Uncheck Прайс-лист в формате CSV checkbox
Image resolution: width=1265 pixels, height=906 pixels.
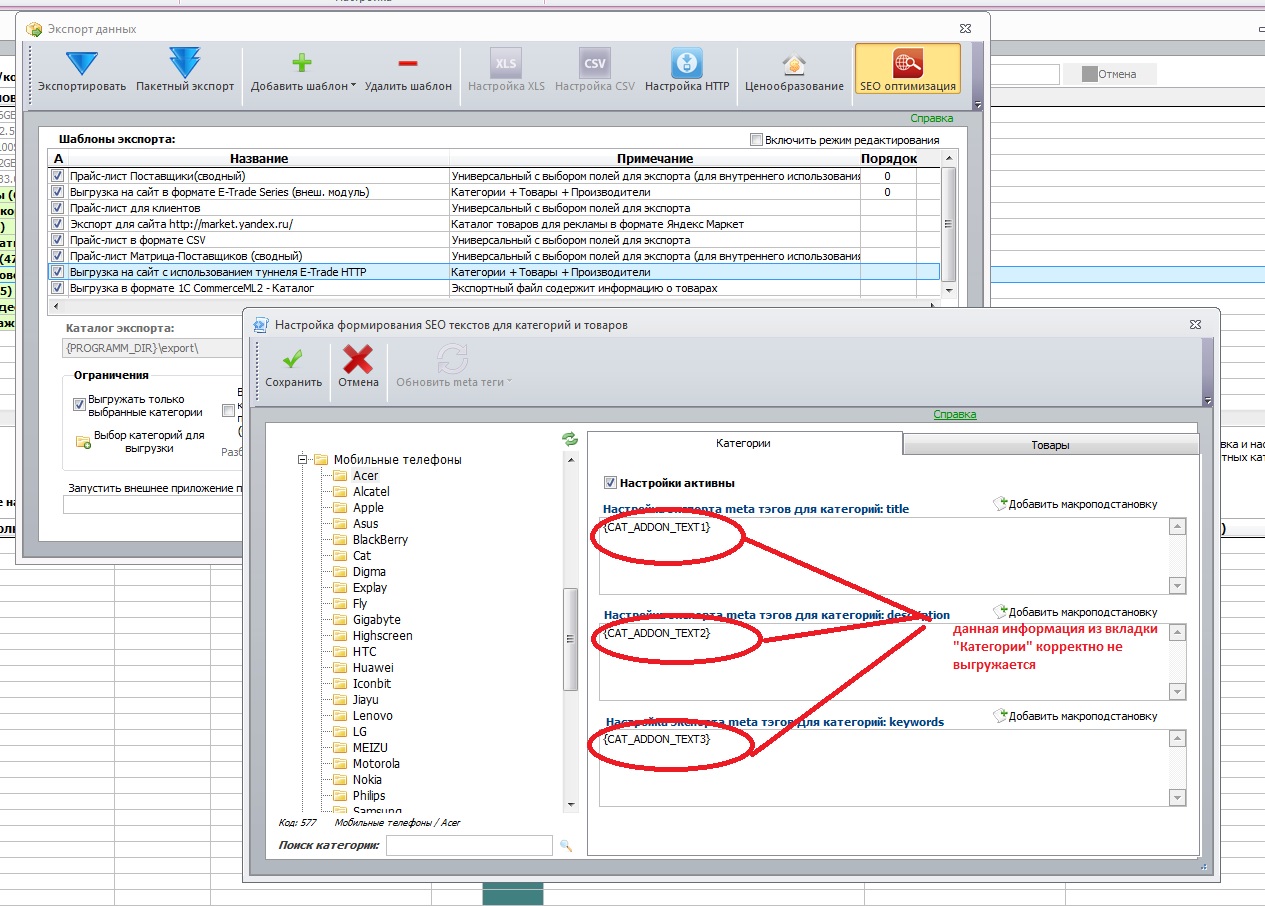[x=58, y=240]
